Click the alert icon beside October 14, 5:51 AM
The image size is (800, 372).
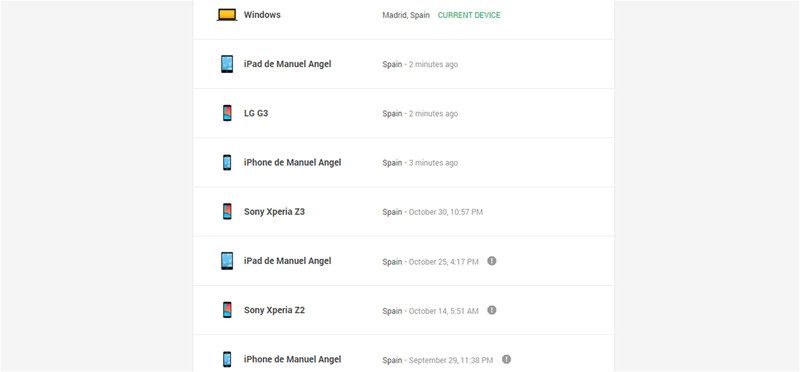pos(491,310)
